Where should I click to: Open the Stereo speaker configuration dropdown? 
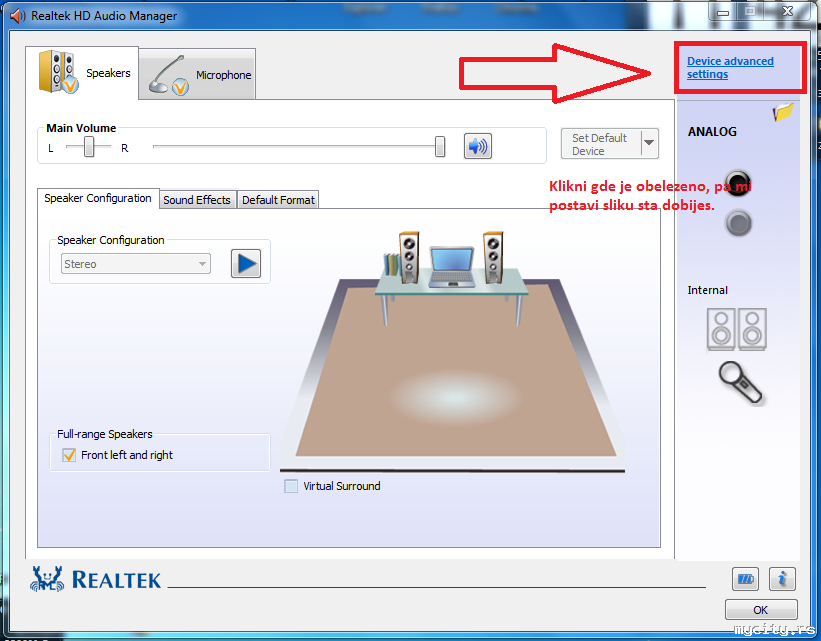[x=136, y=264]
